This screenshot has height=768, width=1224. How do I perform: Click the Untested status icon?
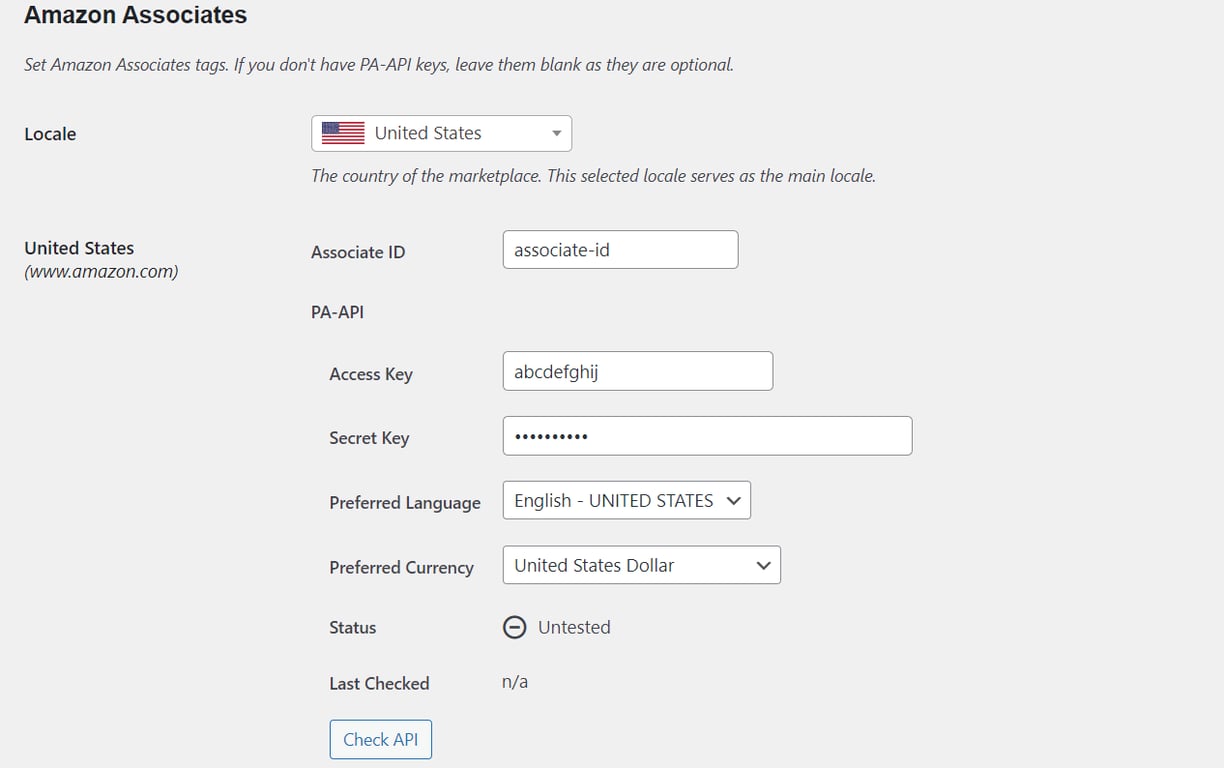pos(514,627)
